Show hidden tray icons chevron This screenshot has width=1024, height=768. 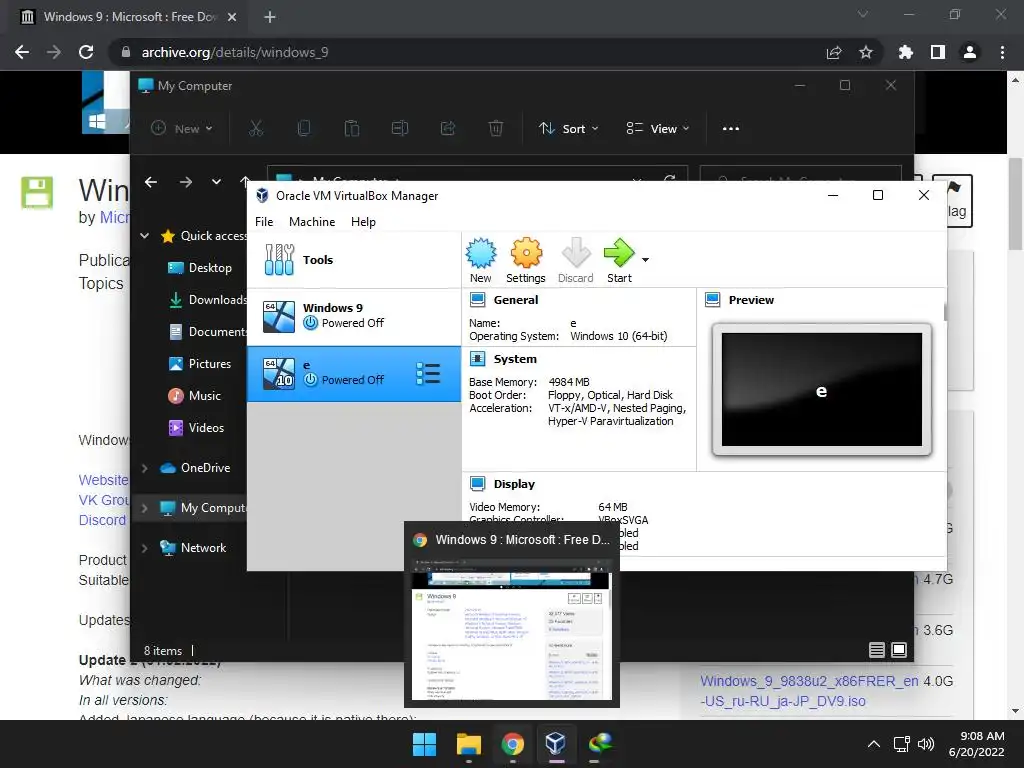tap(874, 744)
